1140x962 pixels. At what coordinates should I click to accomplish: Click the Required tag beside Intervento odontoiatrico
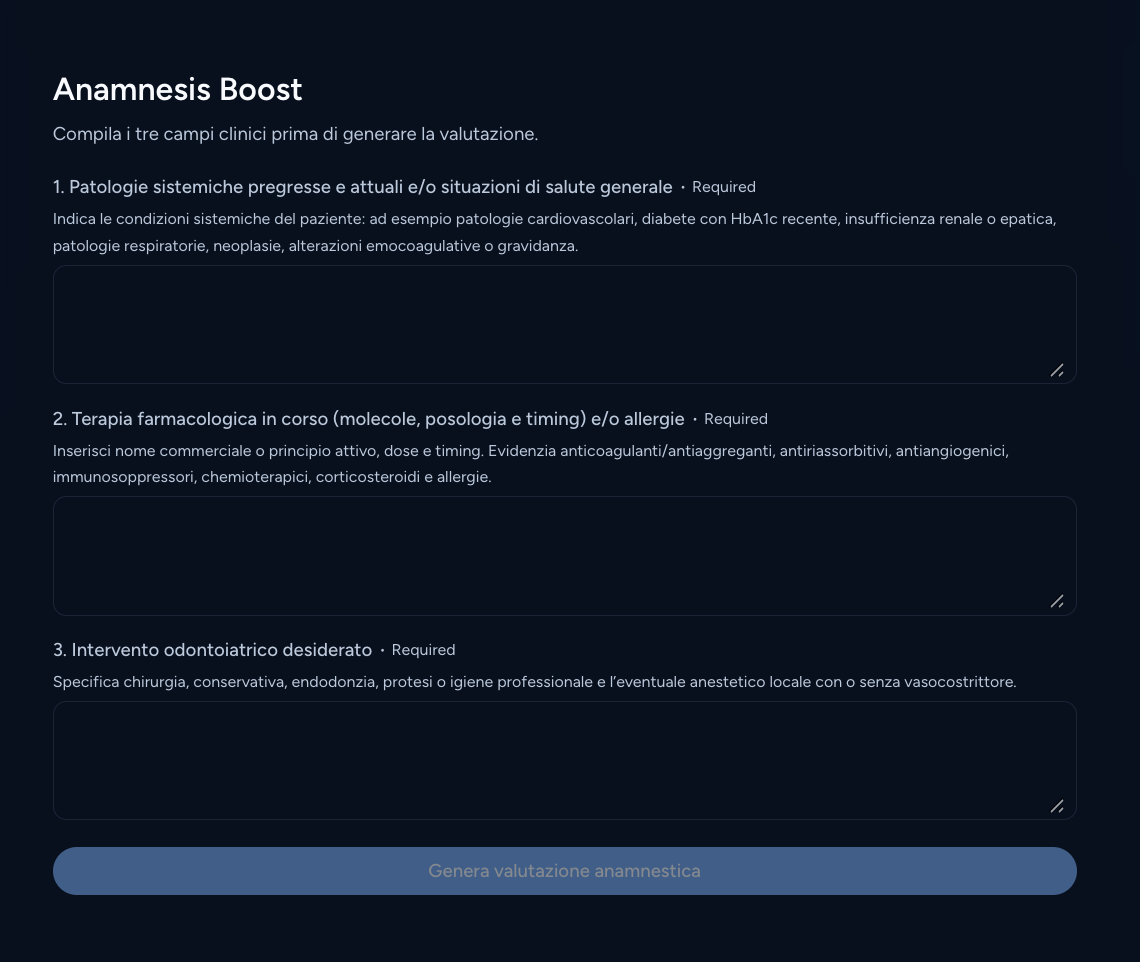[423, 650]
